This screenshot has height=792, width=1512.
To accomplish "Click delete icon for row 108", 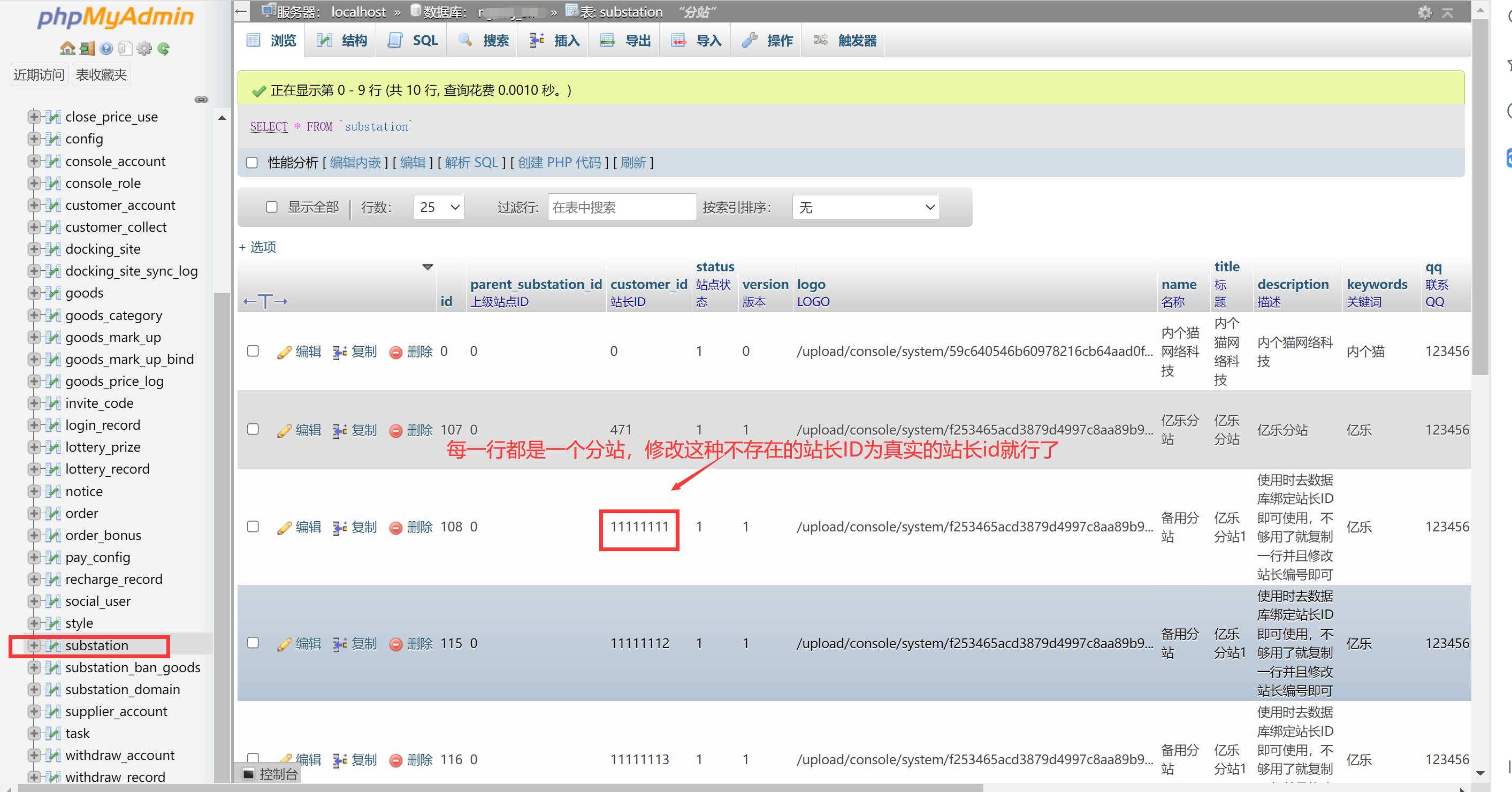I will pyautogui.click(x=396, y=527).
